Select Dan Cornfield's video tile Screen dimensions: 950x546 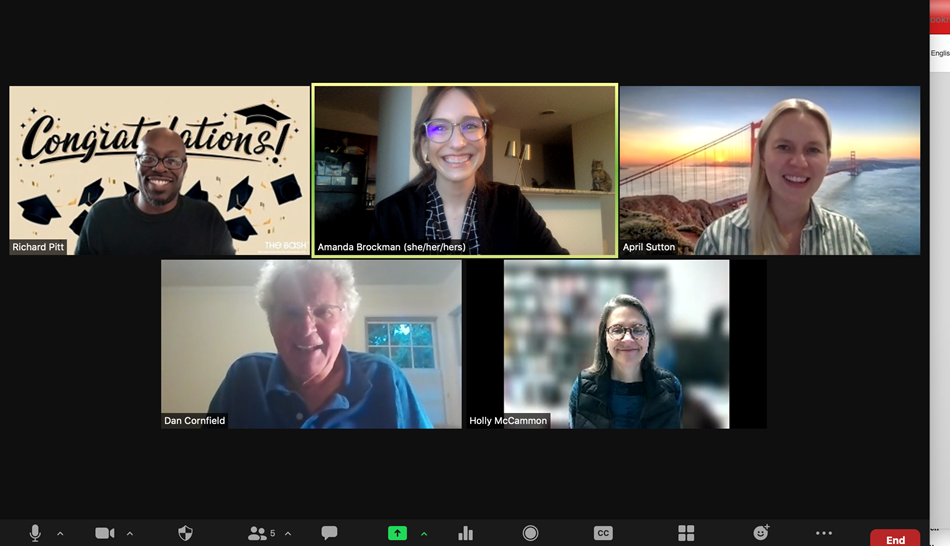coord(311,344)
